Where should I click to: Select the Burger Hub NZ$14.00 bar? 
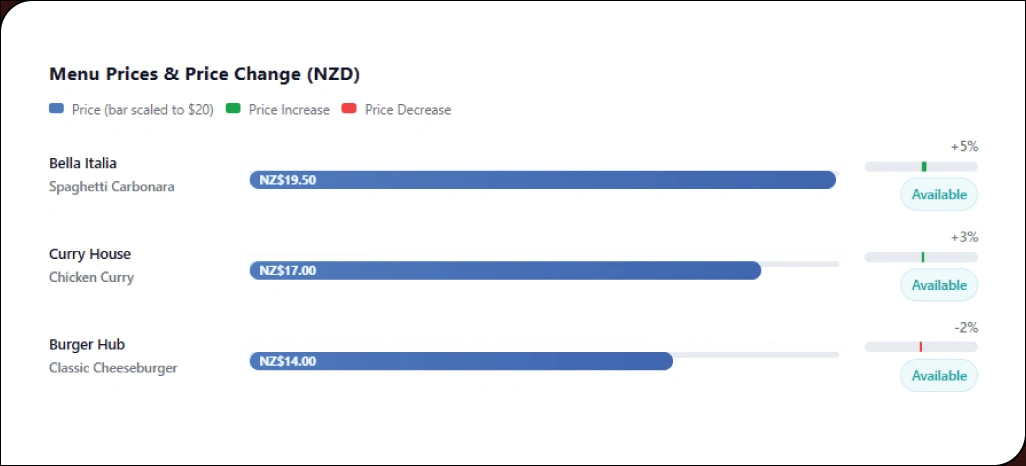coord(461,361)
